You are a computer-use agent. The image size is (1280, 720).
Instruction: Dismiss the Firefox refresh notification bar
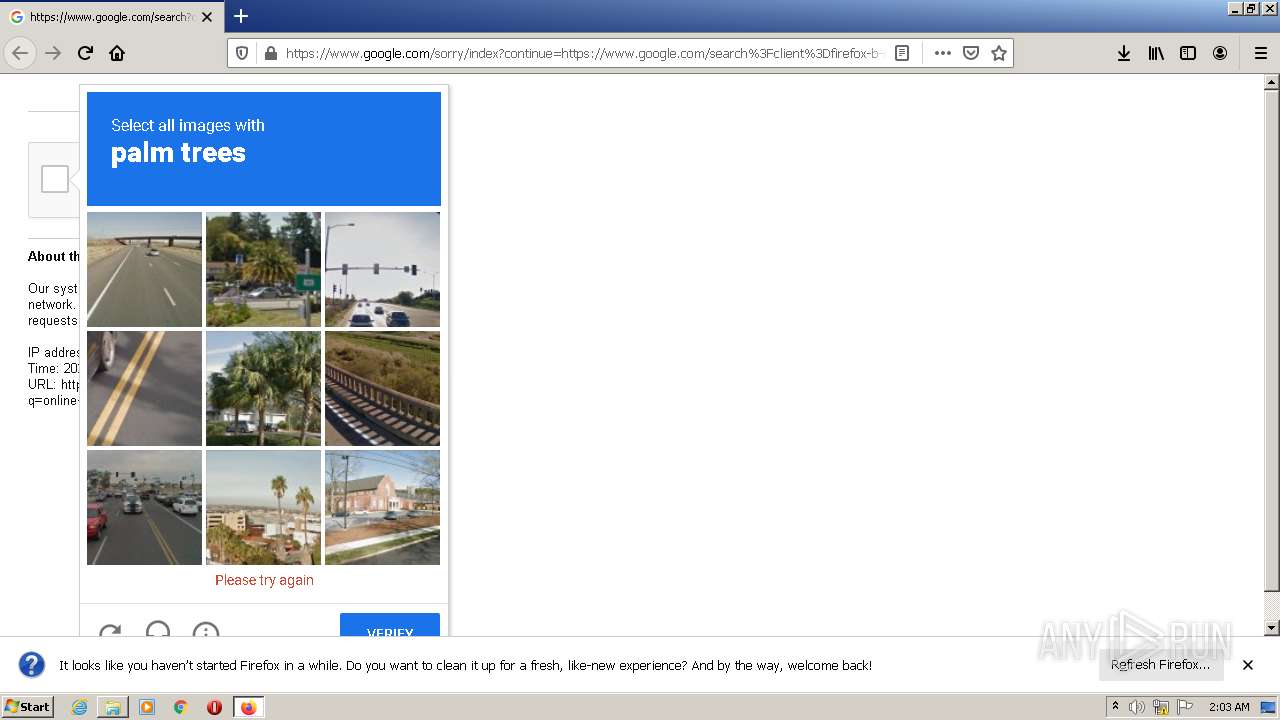[x=1248, y=665]
